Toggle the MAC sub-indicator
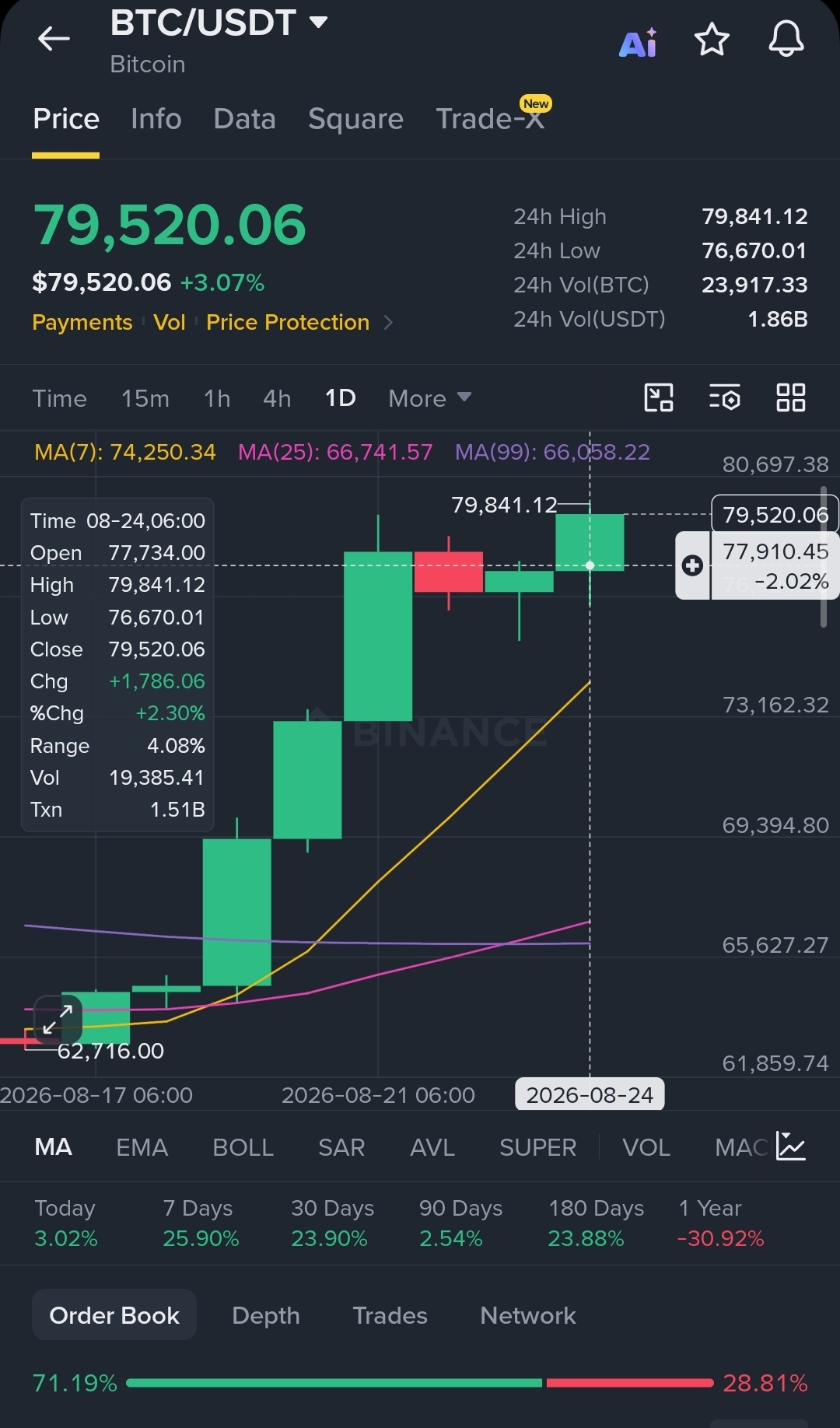This screenshot has width=840, height=1428. point(741,1147)
